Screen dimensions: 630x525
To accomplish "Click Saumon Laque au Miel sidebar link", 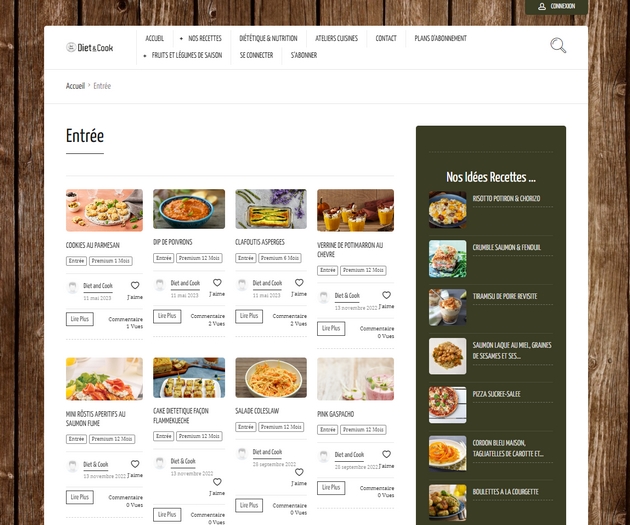I will pyautogui.click(x=512, y=351).
